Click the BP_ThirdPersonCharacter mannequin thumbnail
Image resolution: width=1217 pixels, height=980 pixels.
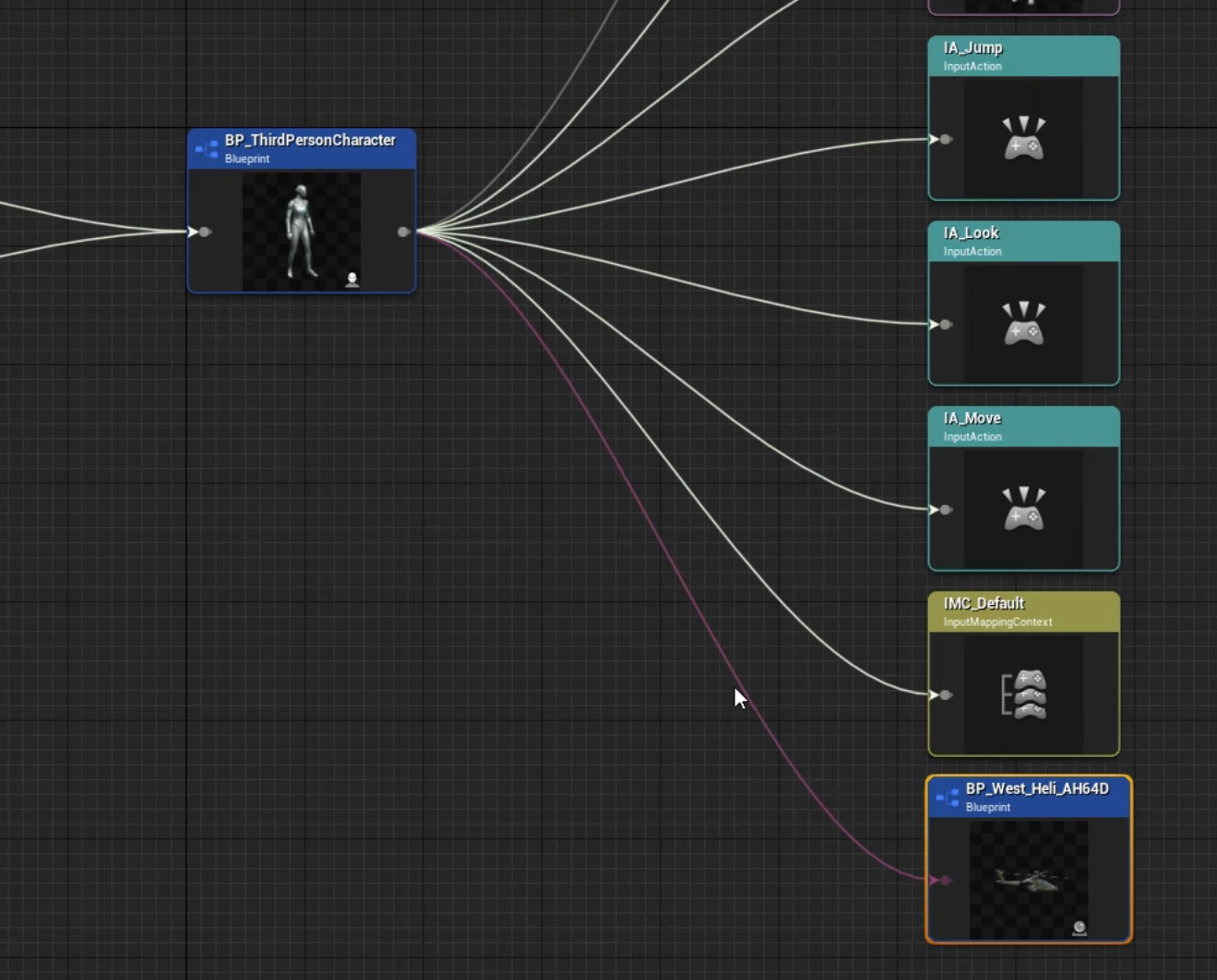301,232
